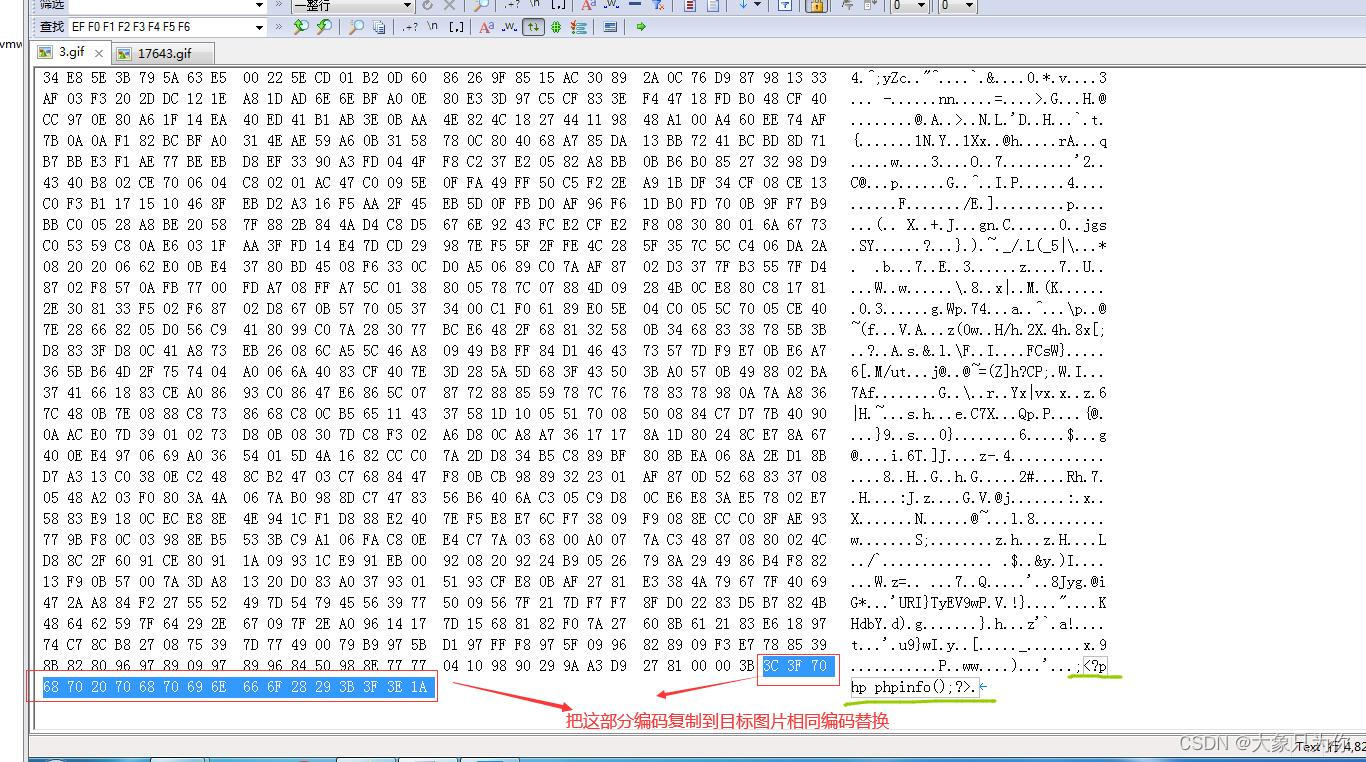Expand the » chevron beside filter field
Image resolution: width=1366 pixels, height=762 pixels.
pyautogui.click(x=279, y=5)
